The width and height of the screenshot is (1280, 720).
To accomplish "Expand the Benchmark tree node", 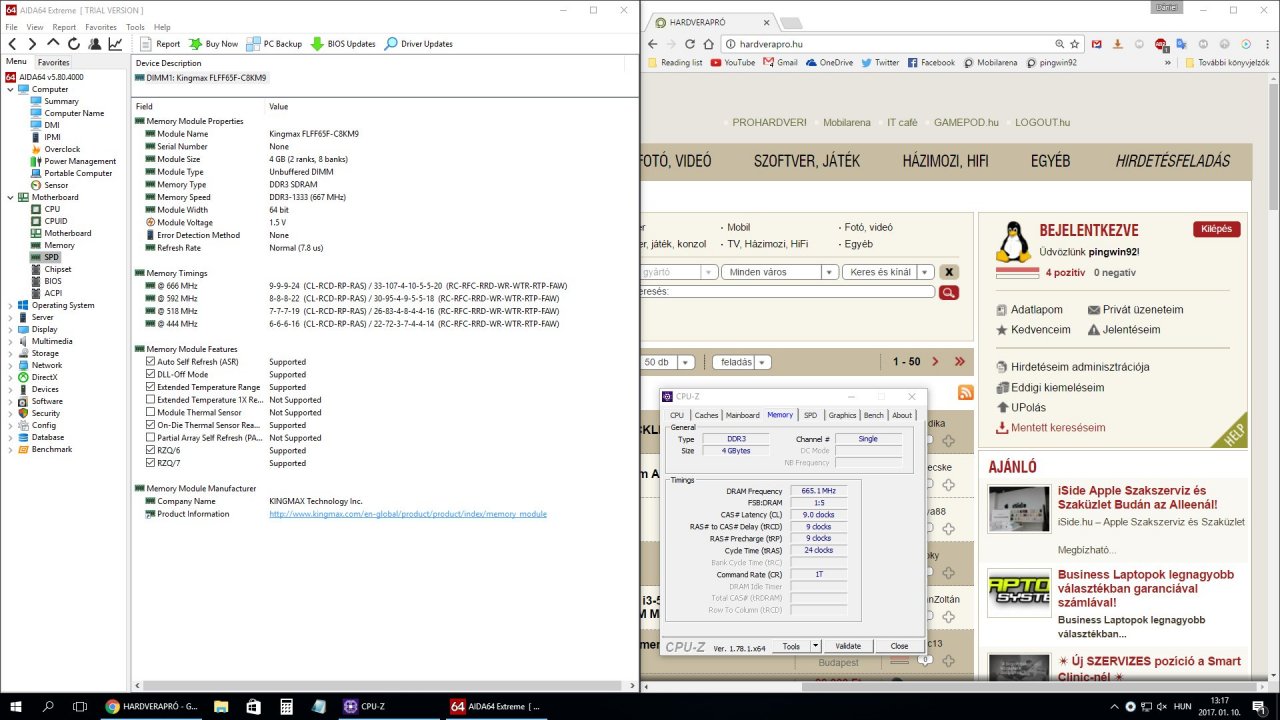I will pyautogui.click(x=10, y=449).
